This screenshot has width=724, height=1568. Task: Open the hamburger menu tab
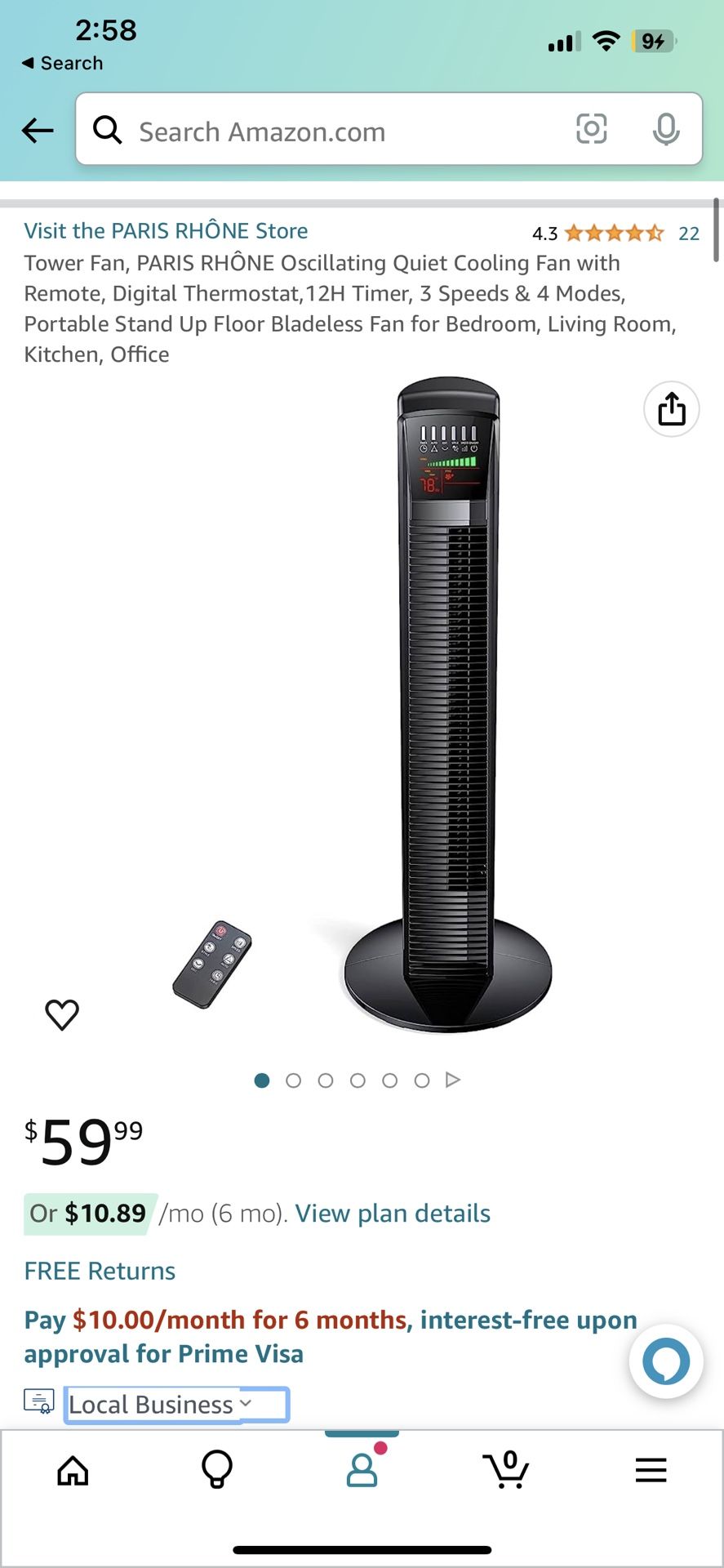[x=651, y=1470]
